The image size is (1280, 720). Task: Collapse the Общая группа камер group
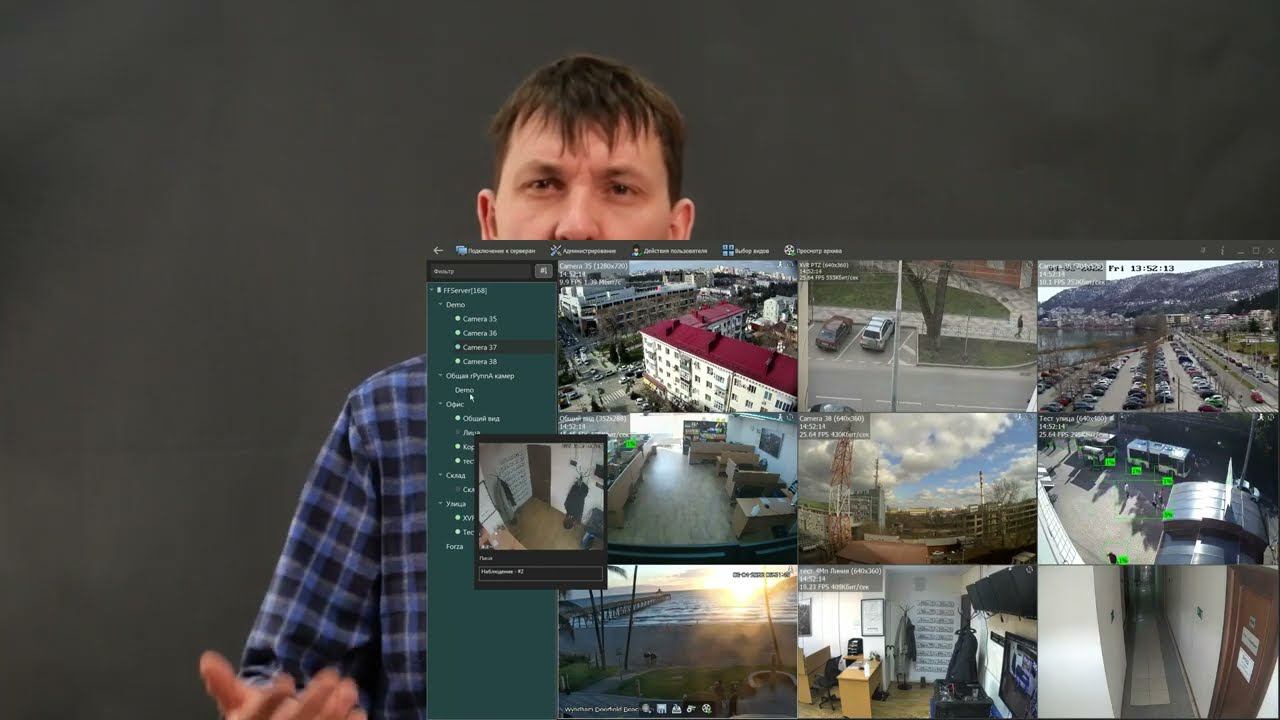(440, 375)
